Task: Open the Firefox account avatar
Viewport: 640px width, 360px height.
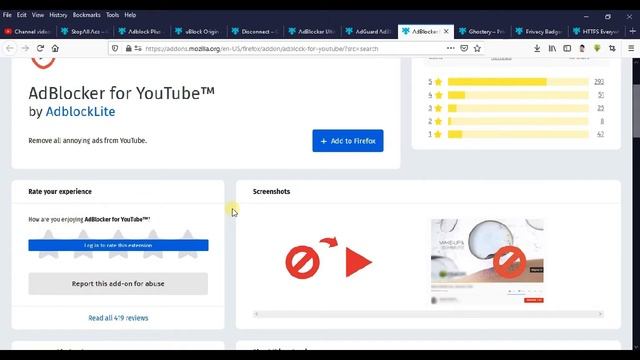Action: 582,49
